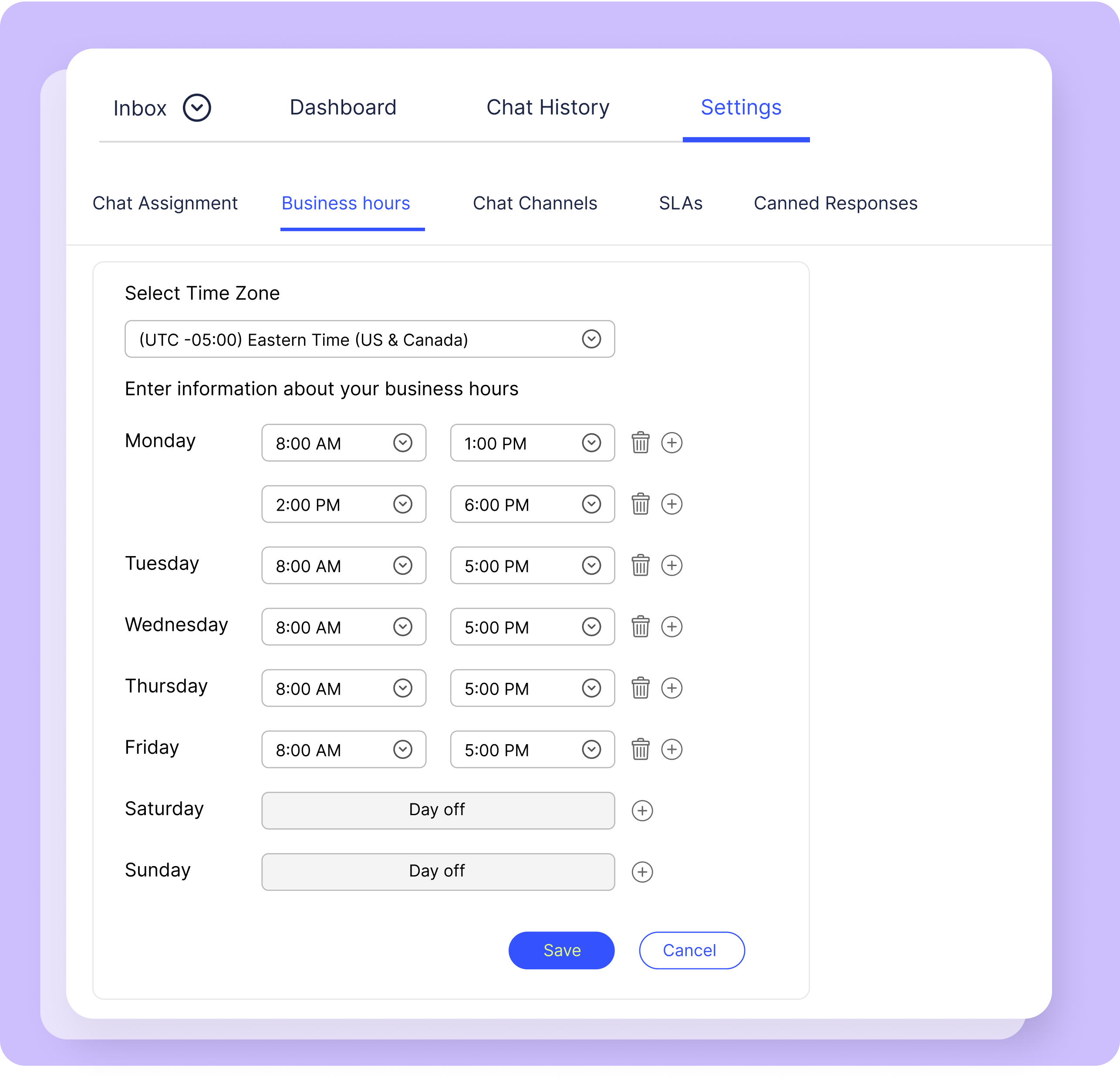1120x1086 pixels.
Task: Add another interval for Wednesday
Action: coord(673,627)
